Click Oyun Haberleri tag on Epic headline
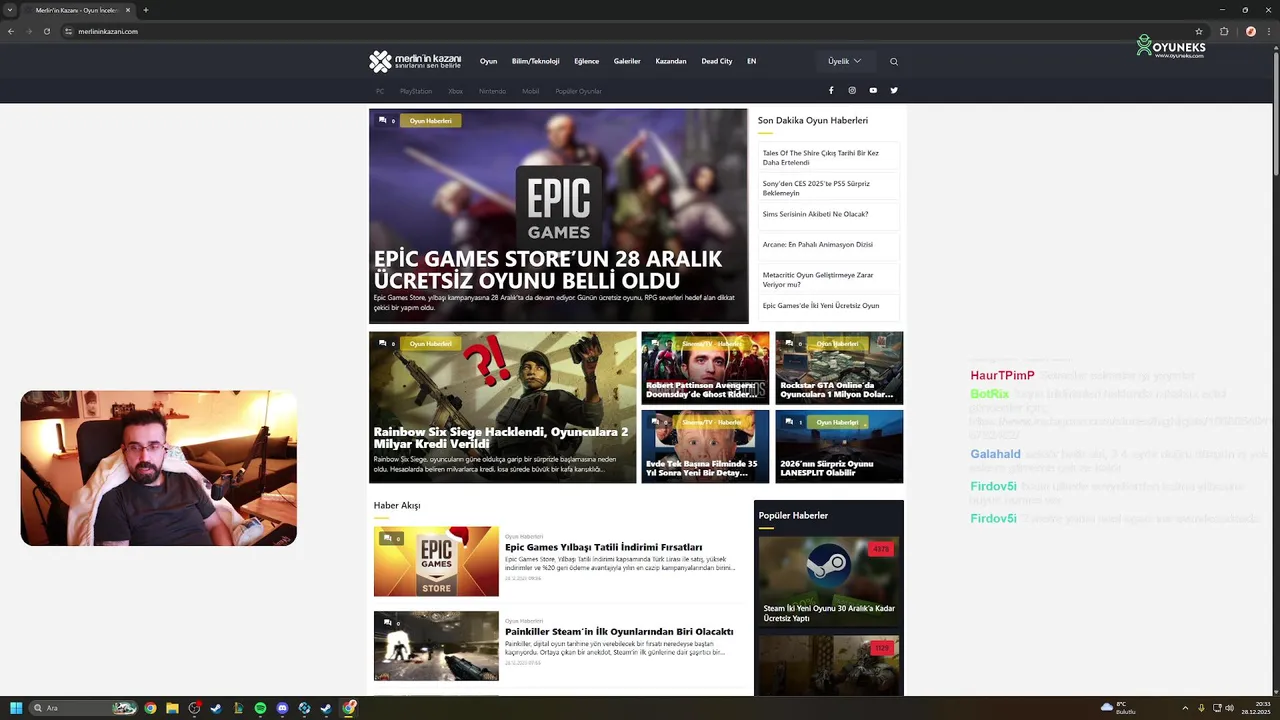This screenshot has height=720, width=1280. pos(431,120)
